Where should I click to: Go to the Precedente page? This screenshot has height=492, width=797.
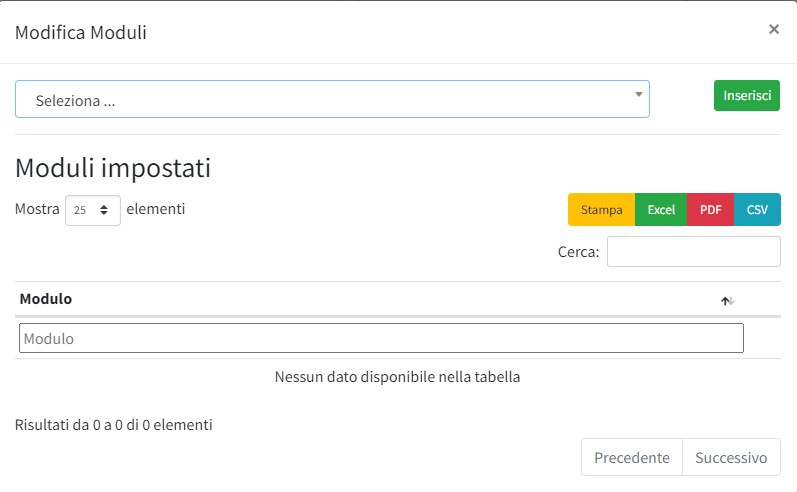[x=631, y=458]
